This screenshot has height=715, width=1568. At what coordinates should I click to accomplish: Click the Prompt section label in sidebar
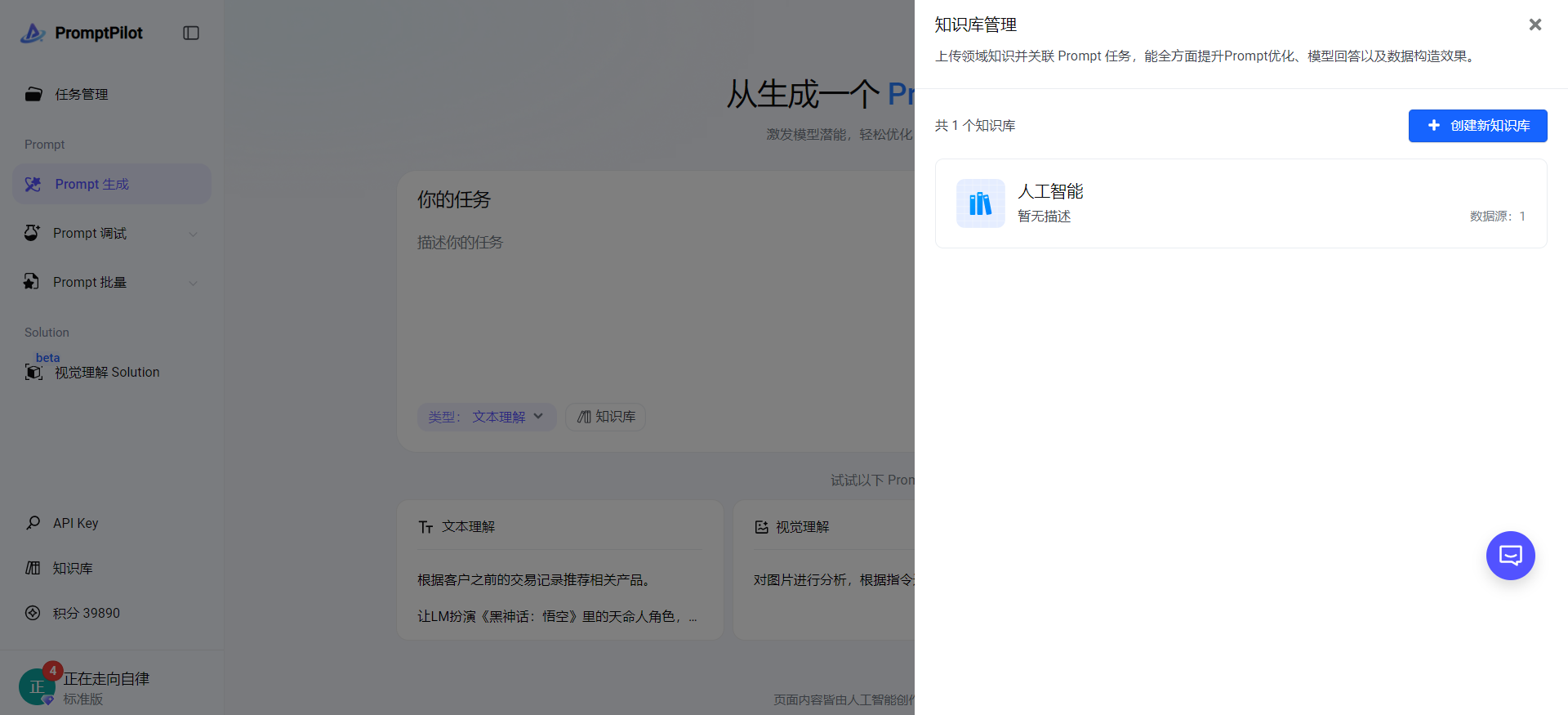44,145
